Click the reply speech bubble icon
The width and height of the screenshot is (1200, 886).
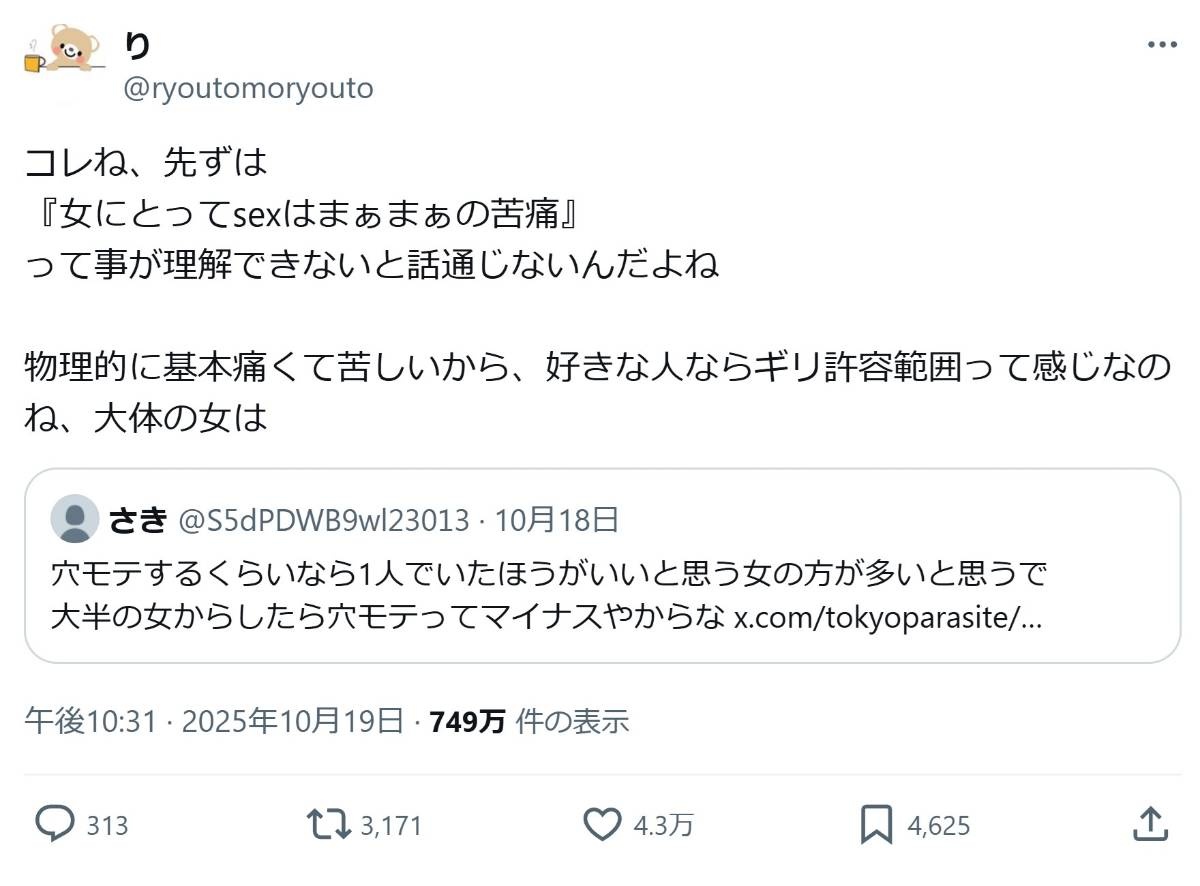point(56,824)
